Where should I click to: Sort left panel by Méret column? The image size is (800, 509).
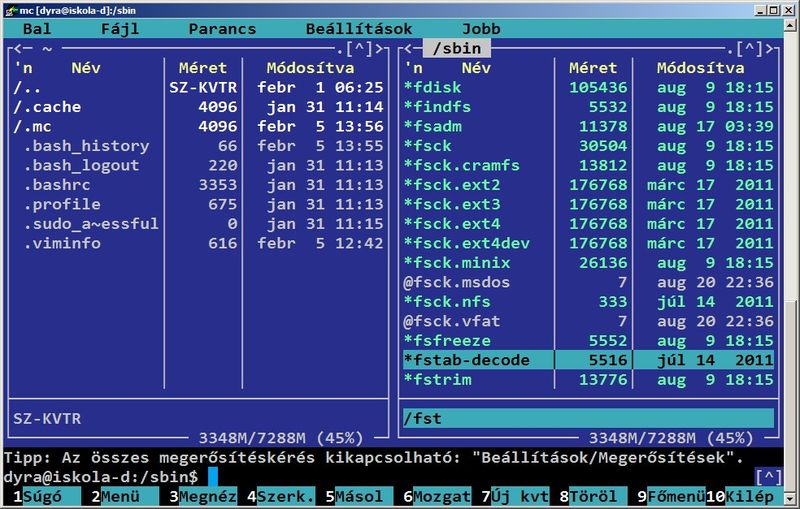coord(203,68)
